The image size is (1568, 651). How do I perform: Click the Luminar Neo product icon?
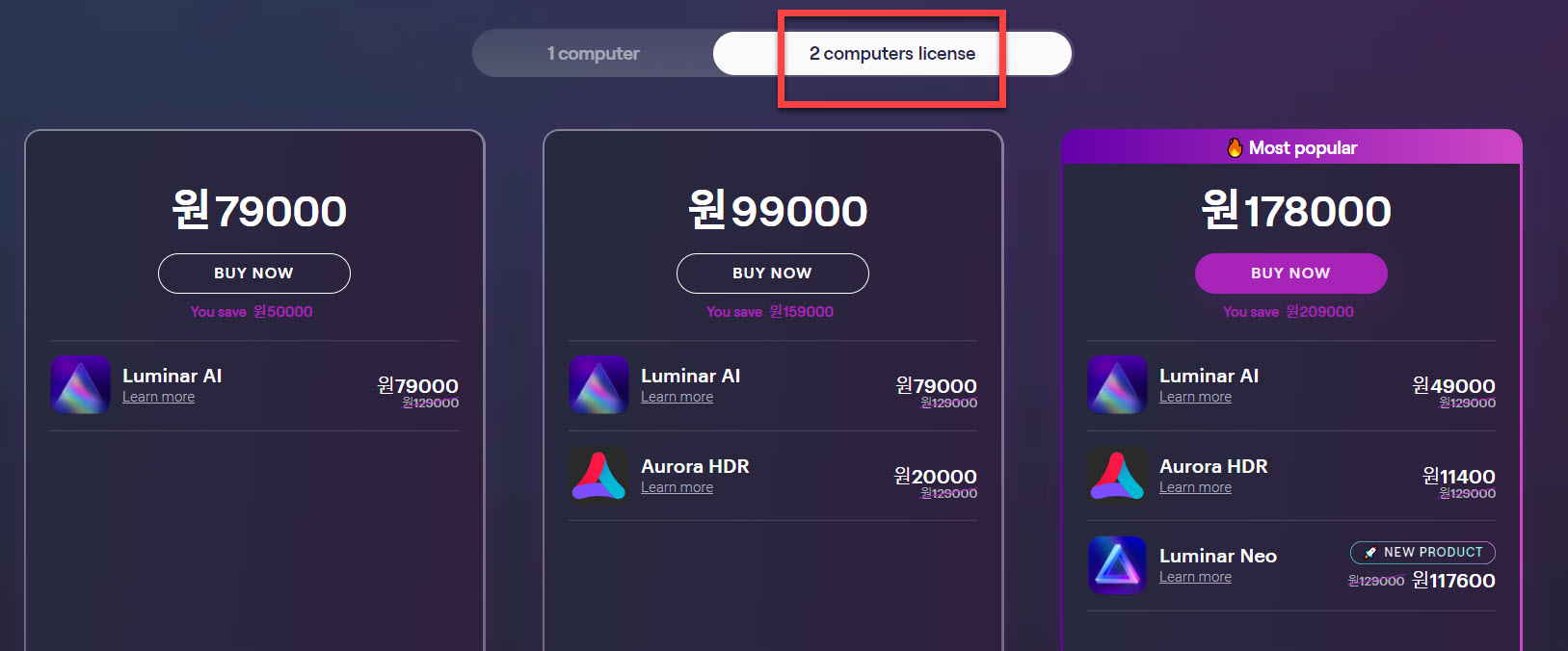1118,565
